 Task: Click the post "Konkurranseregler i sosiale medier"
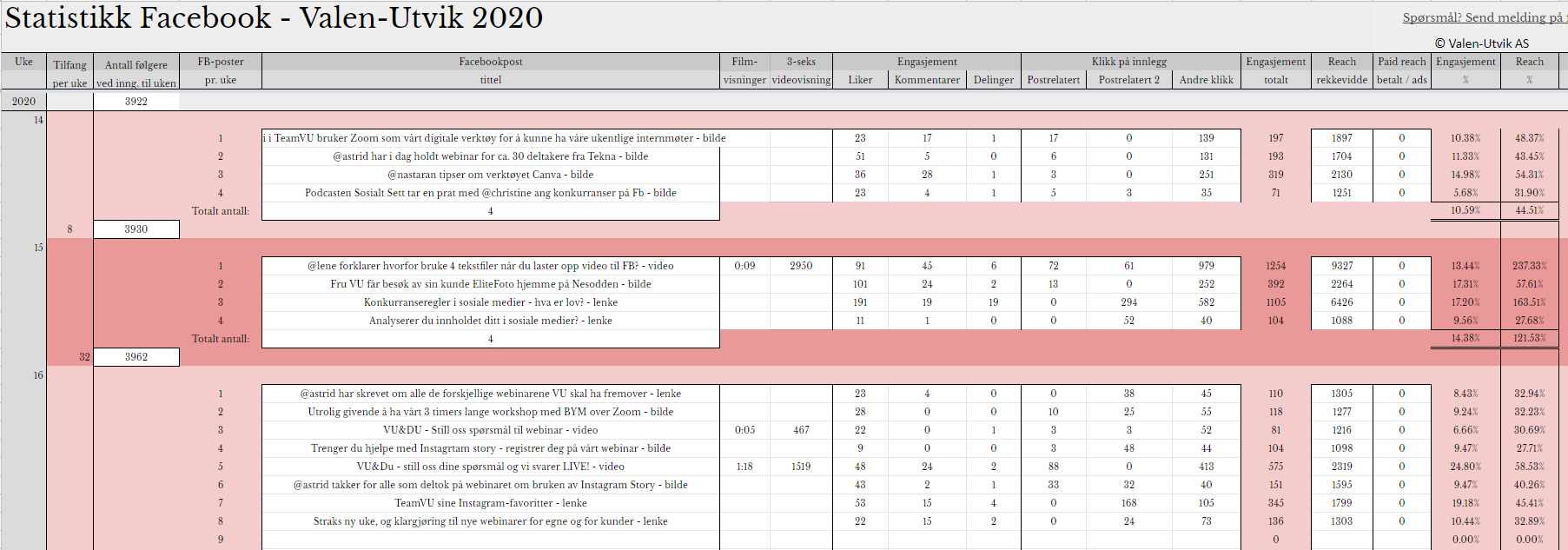pos(490,302)
